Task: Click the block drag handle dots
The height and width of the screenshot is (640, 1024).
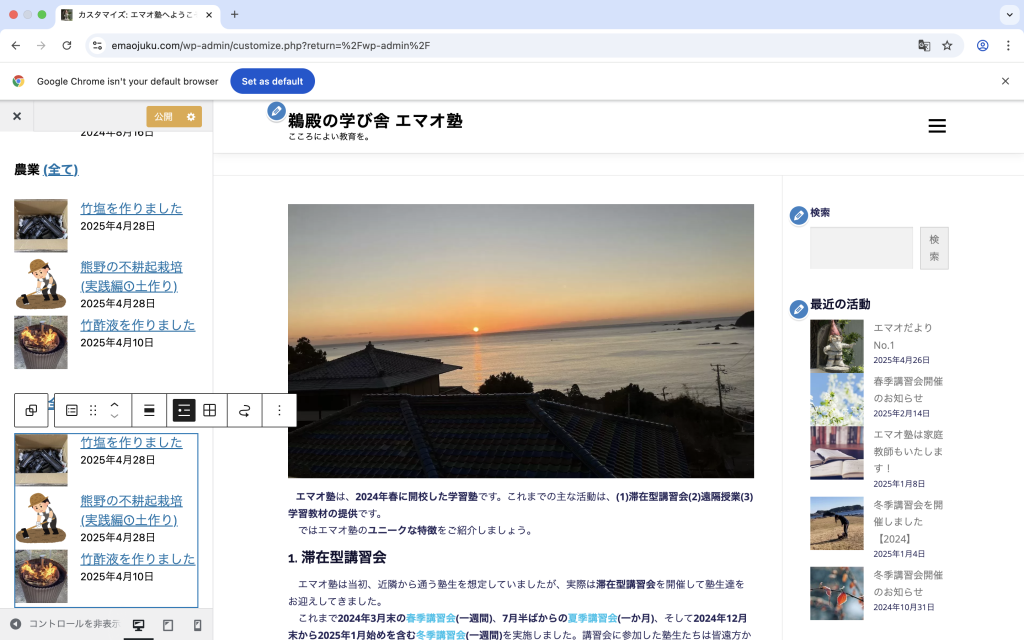Action: point(93,410)
